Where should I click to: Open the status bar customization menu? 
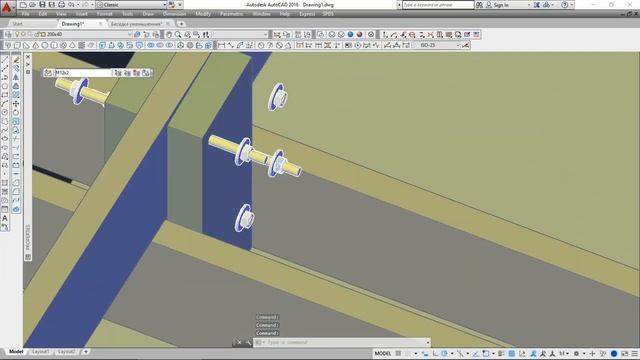[635, 353]
